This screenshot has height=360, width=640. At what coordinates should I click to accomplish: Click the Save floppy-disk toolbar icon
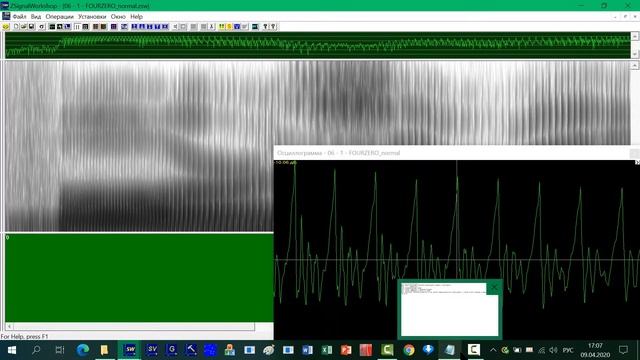(x=31, y=27)
